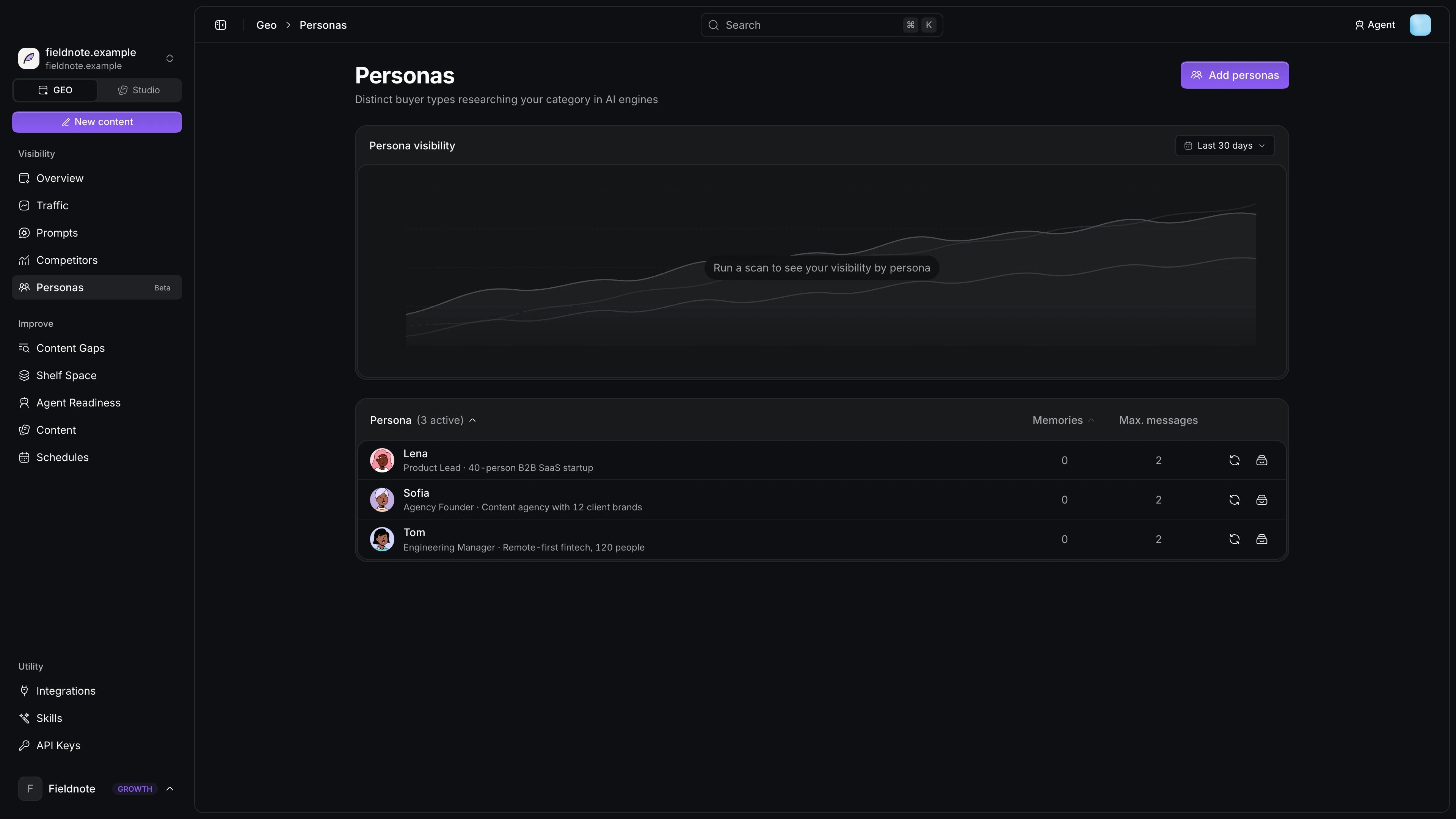Refresh the Tom persona row
This screenshot has width=1456, height=819.
(x=1235, y=539)
